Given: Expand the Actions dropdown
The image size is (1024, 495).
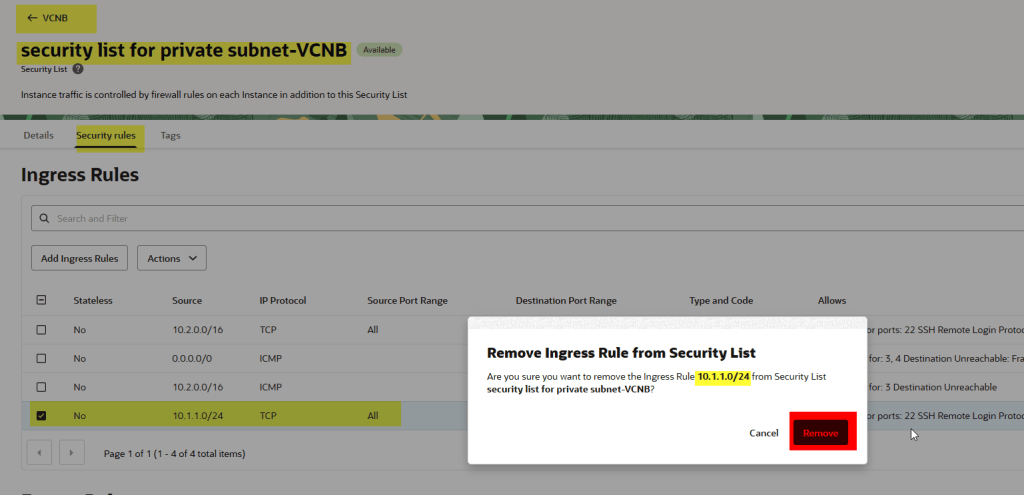Looking at the screenshot, I should coord(171,259).
